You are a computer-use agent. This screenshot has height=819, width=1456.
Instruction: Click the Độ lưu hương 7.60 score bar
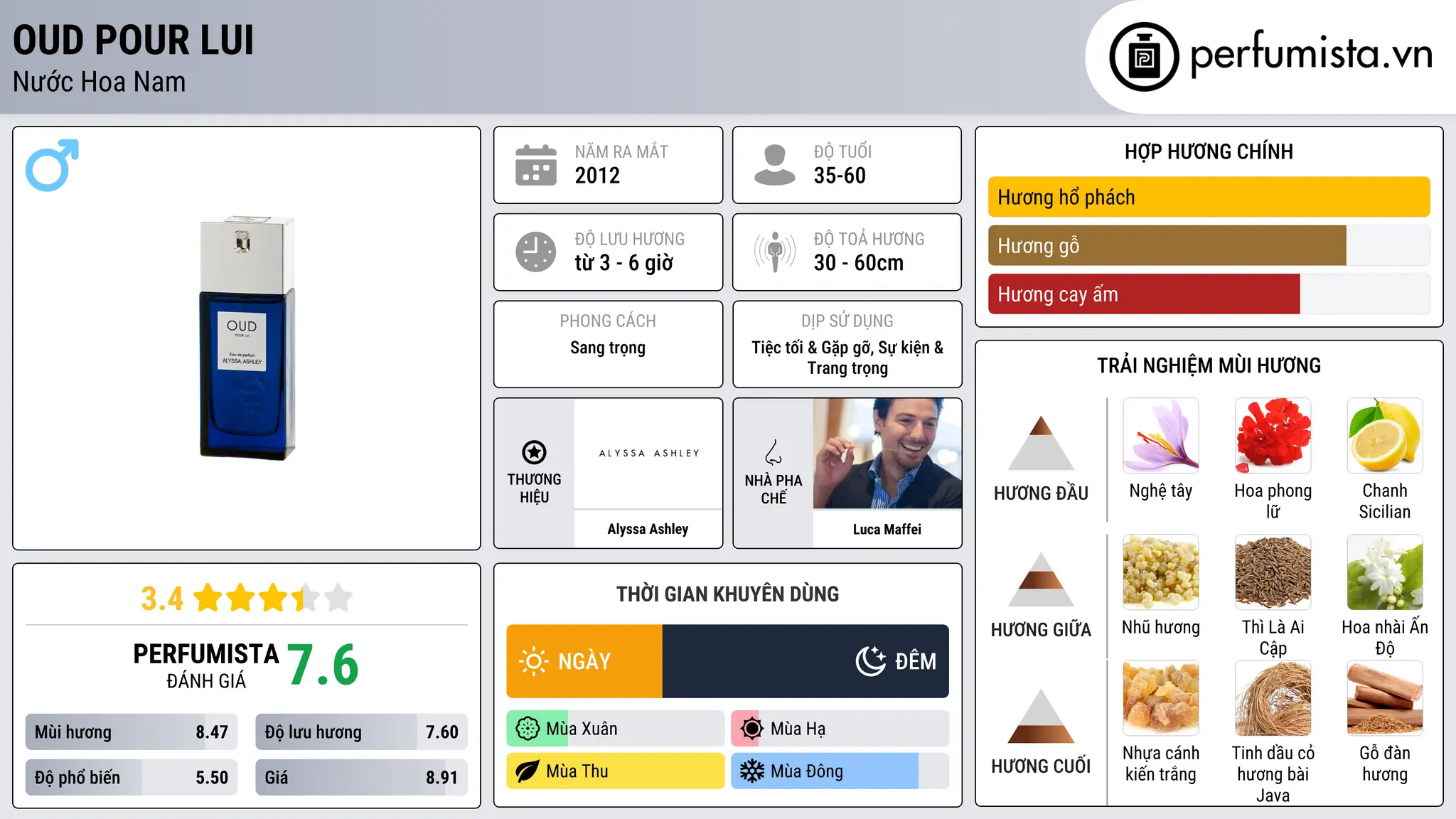click(361, 732)
